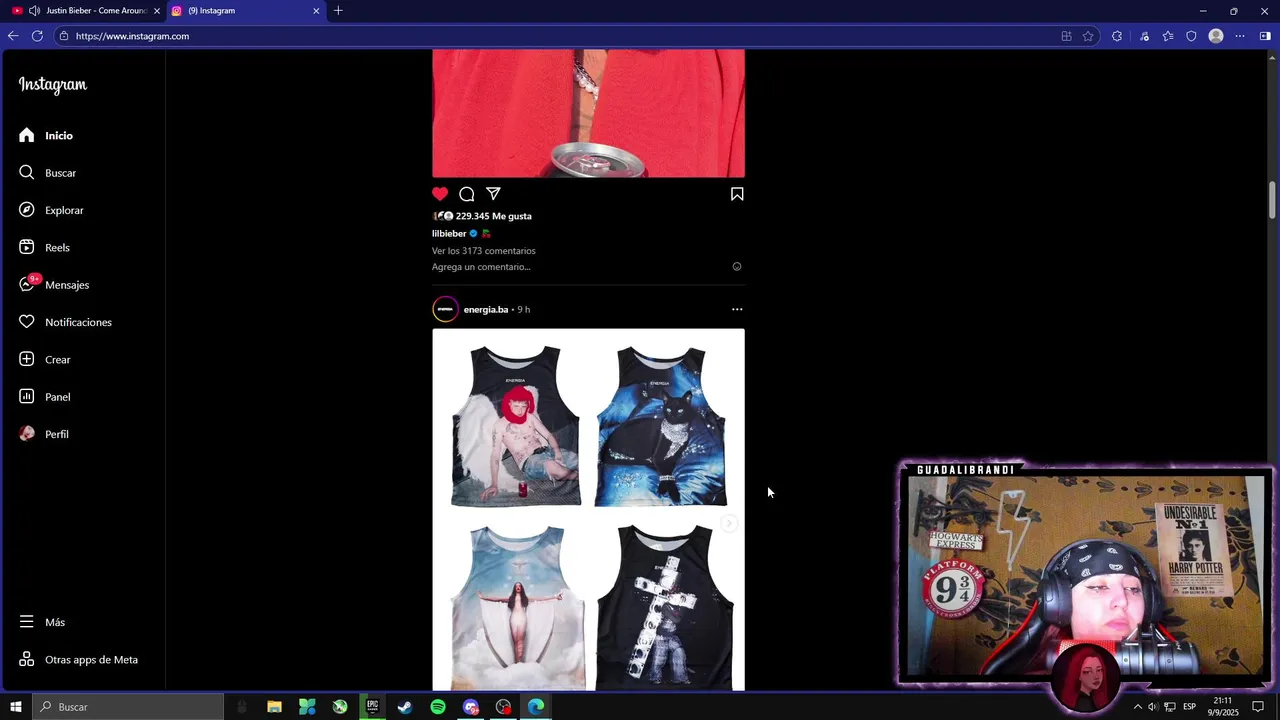Open Windows Start menu

point(16,707)
